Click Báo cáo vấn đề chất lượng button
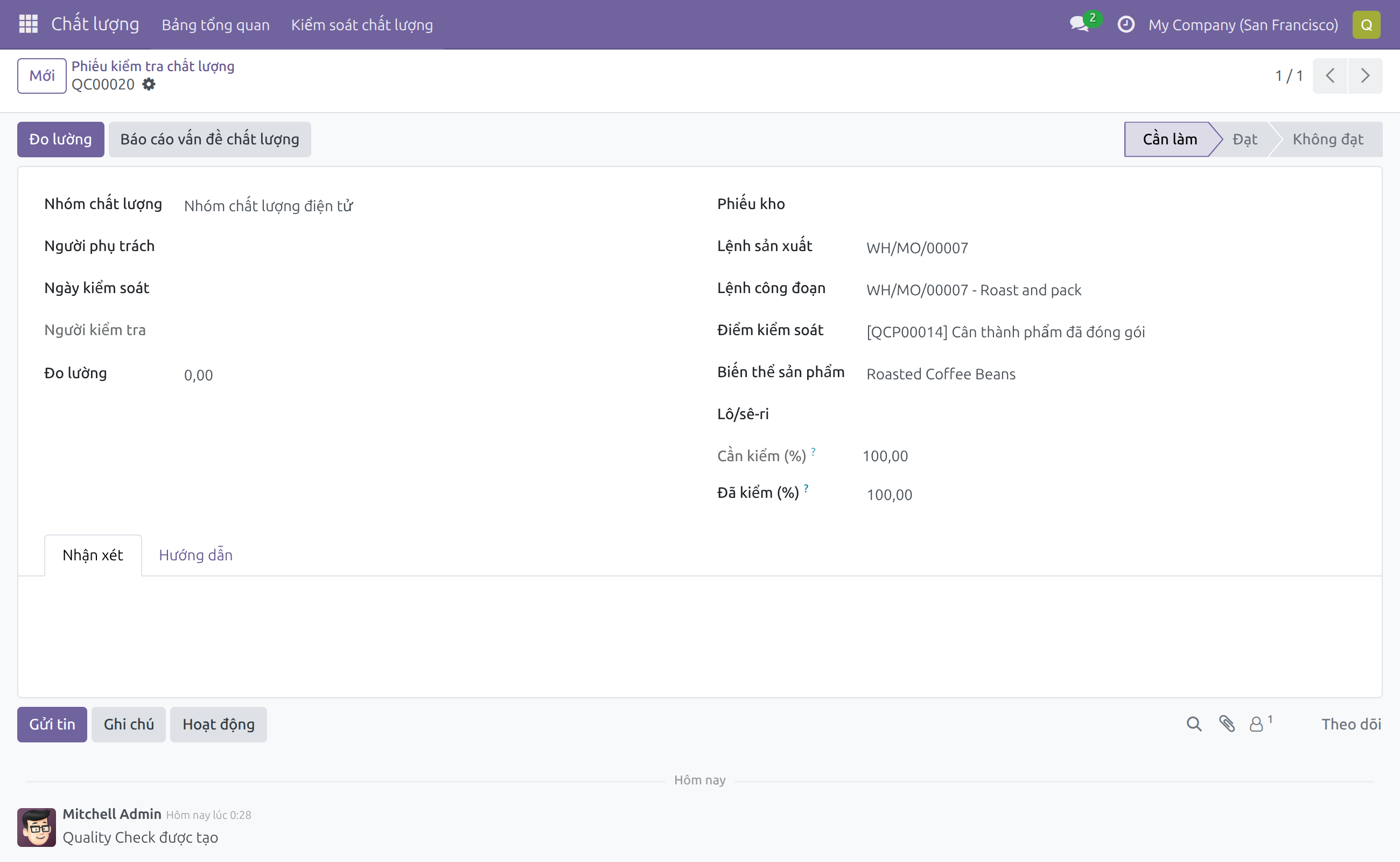Screen dimensions: 1400x862 coord(209,139)
